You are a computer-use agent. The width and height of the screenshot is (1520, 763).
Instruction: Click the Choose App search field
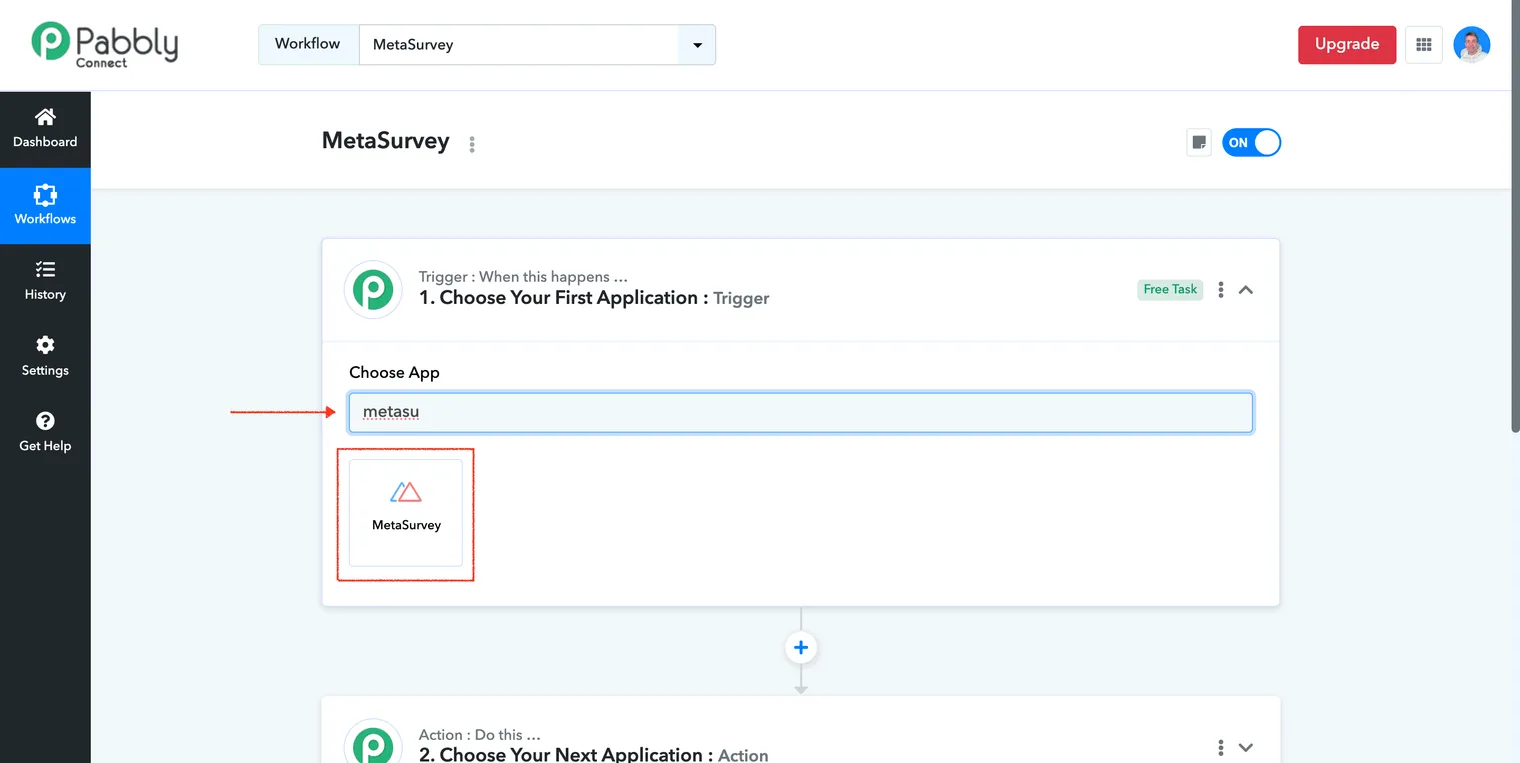click(800, 412)
